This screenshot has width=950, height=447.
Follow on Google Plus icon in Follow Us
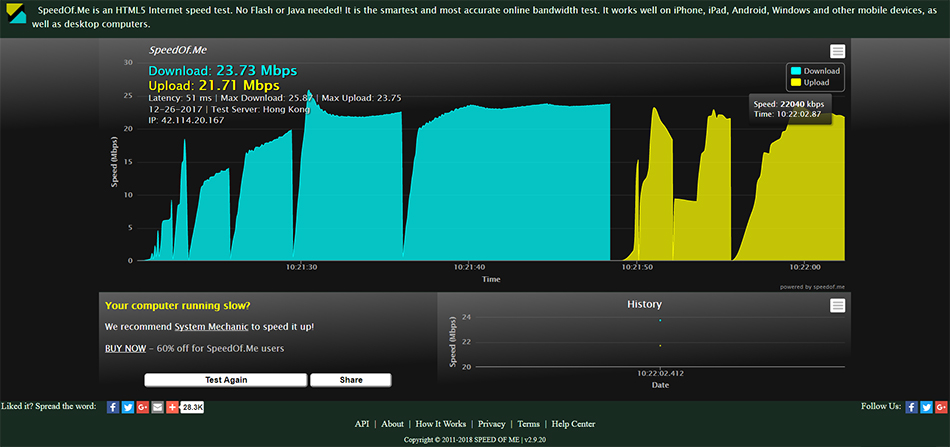point(941,407)
